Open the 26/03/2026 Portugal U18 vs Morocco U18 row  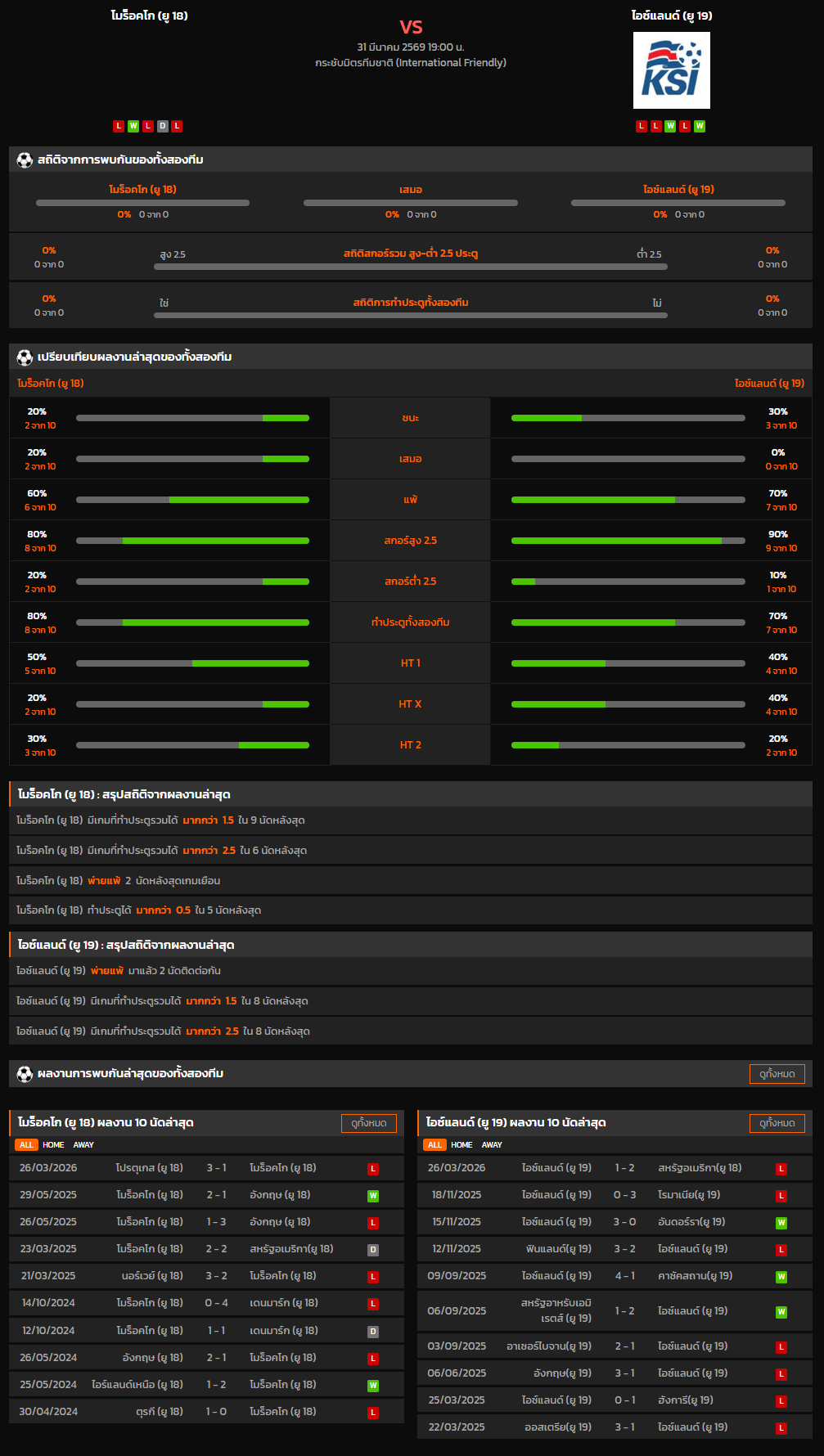(206, 1168)
